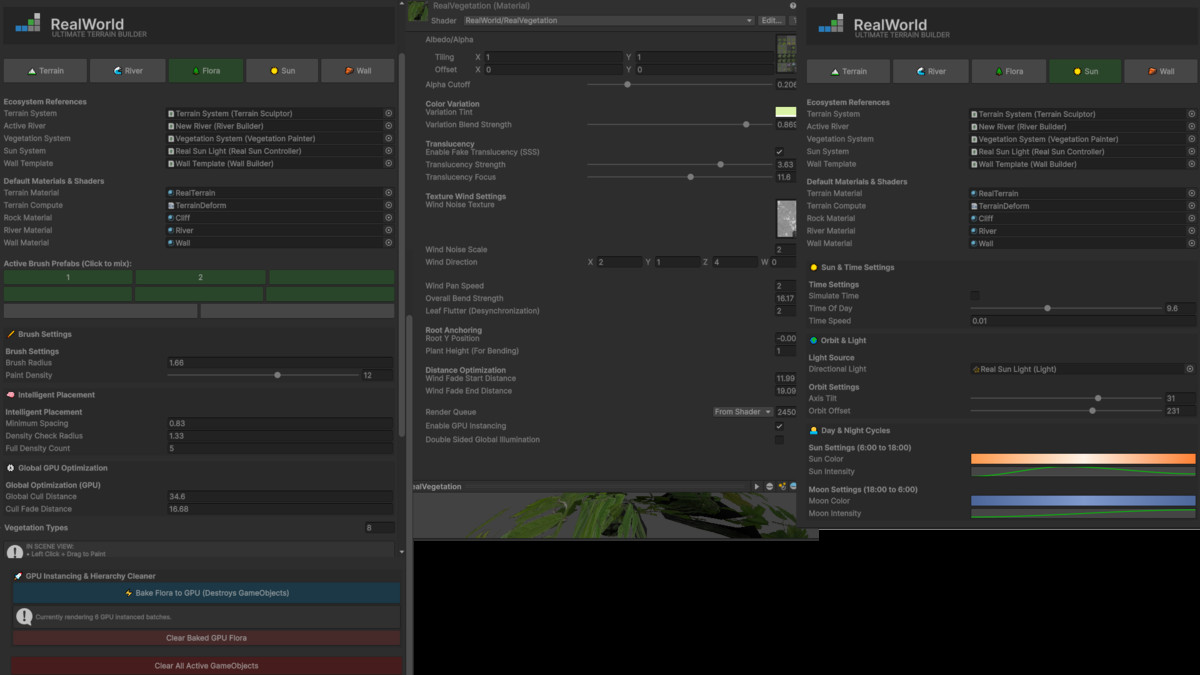
Task: Enable the Simulate Time checkbox
Action: point(975,296)
